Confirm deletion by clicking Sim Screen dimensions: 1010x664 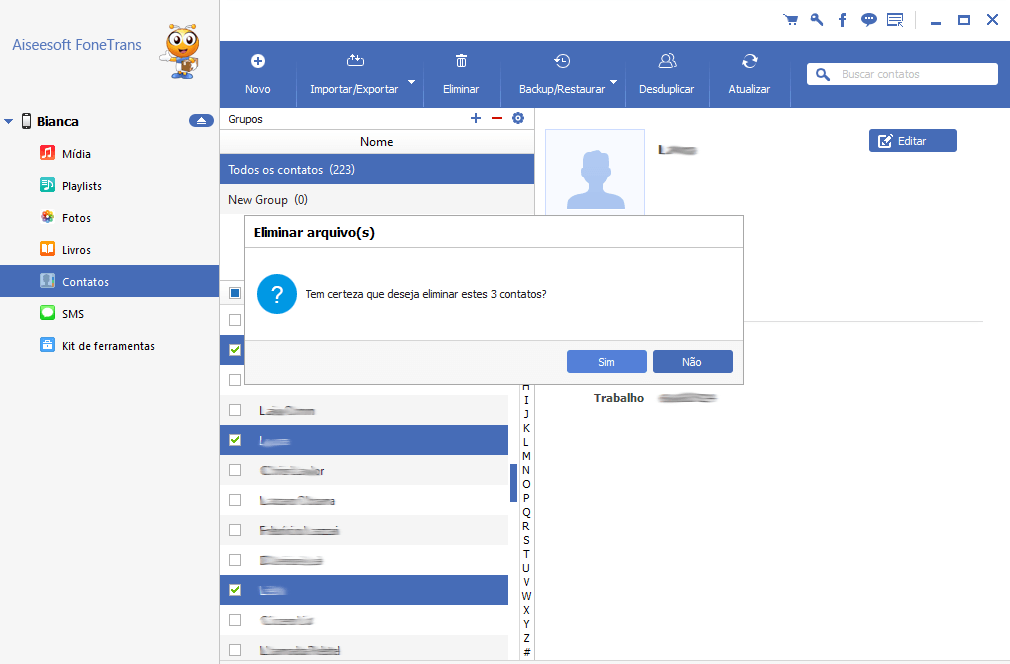click(606, 362)
